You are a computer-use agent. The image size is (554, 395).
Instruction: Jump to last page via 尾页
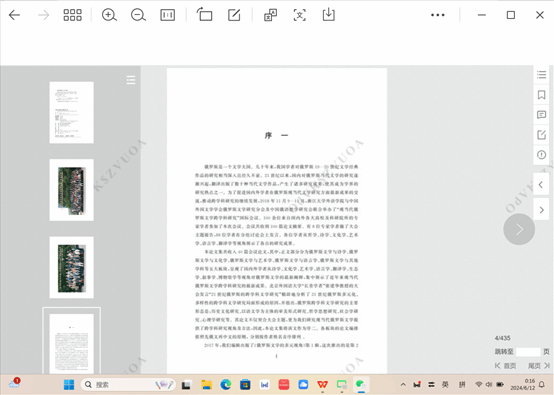click(539, 366)
